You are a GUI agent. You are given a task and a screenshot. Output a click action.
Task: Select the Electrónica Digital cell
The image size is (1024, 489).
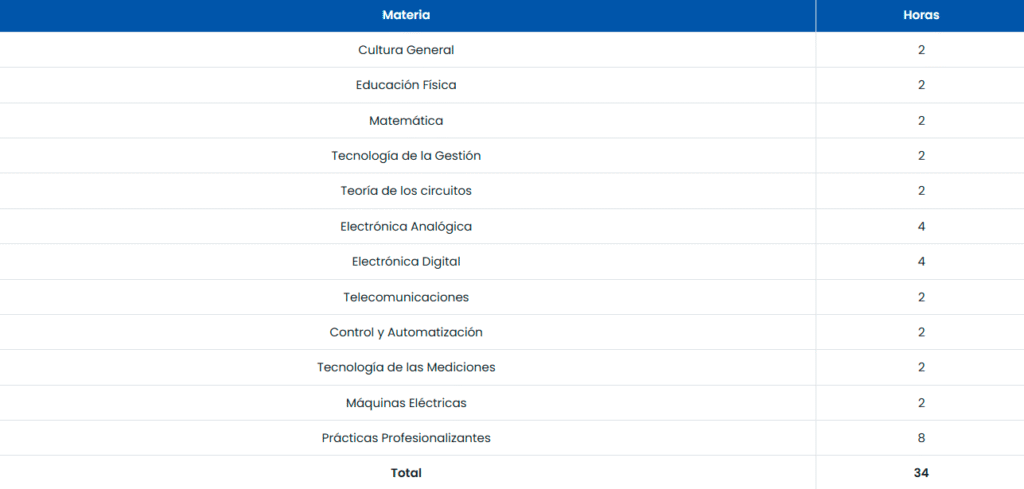[406, 262]
